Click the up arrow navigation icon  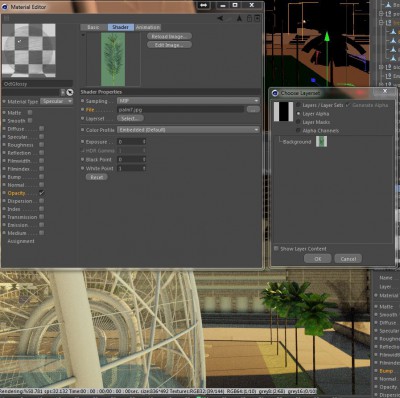(239, 18)
